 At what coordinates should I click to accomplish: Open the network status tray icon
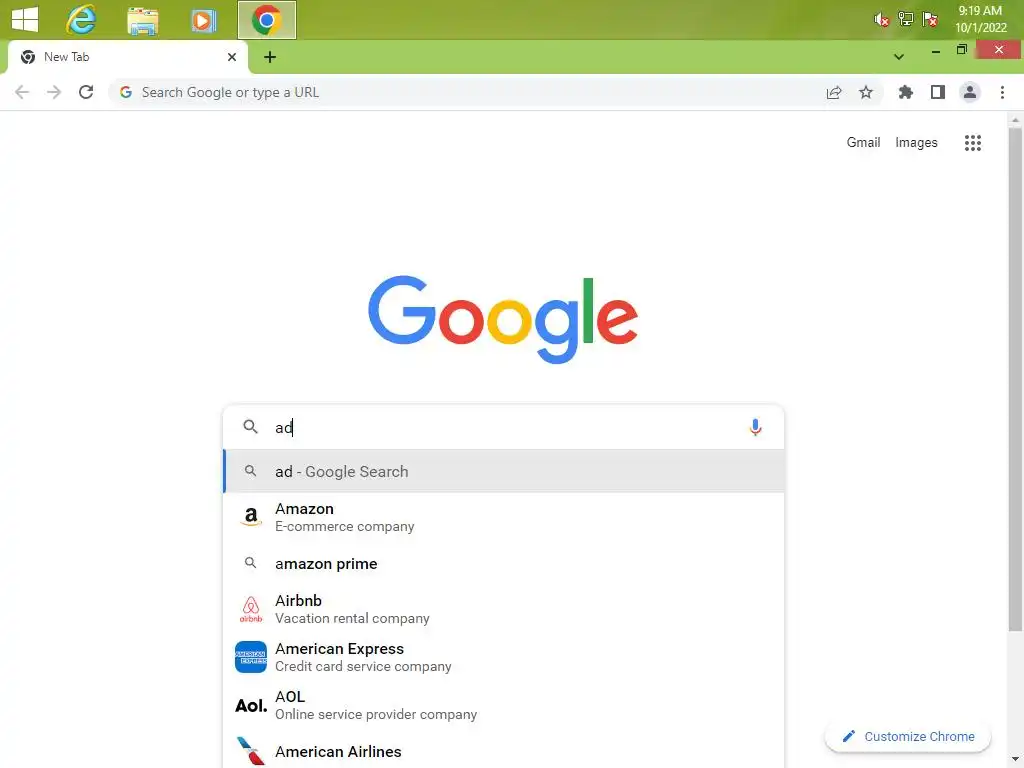point(906,19)
